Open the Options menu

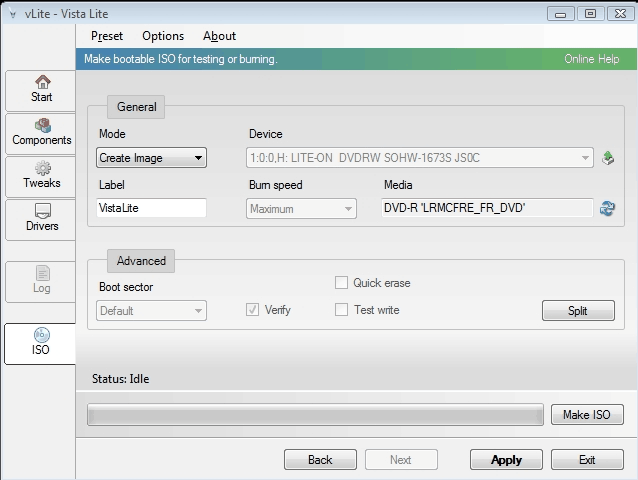(163, 36)
